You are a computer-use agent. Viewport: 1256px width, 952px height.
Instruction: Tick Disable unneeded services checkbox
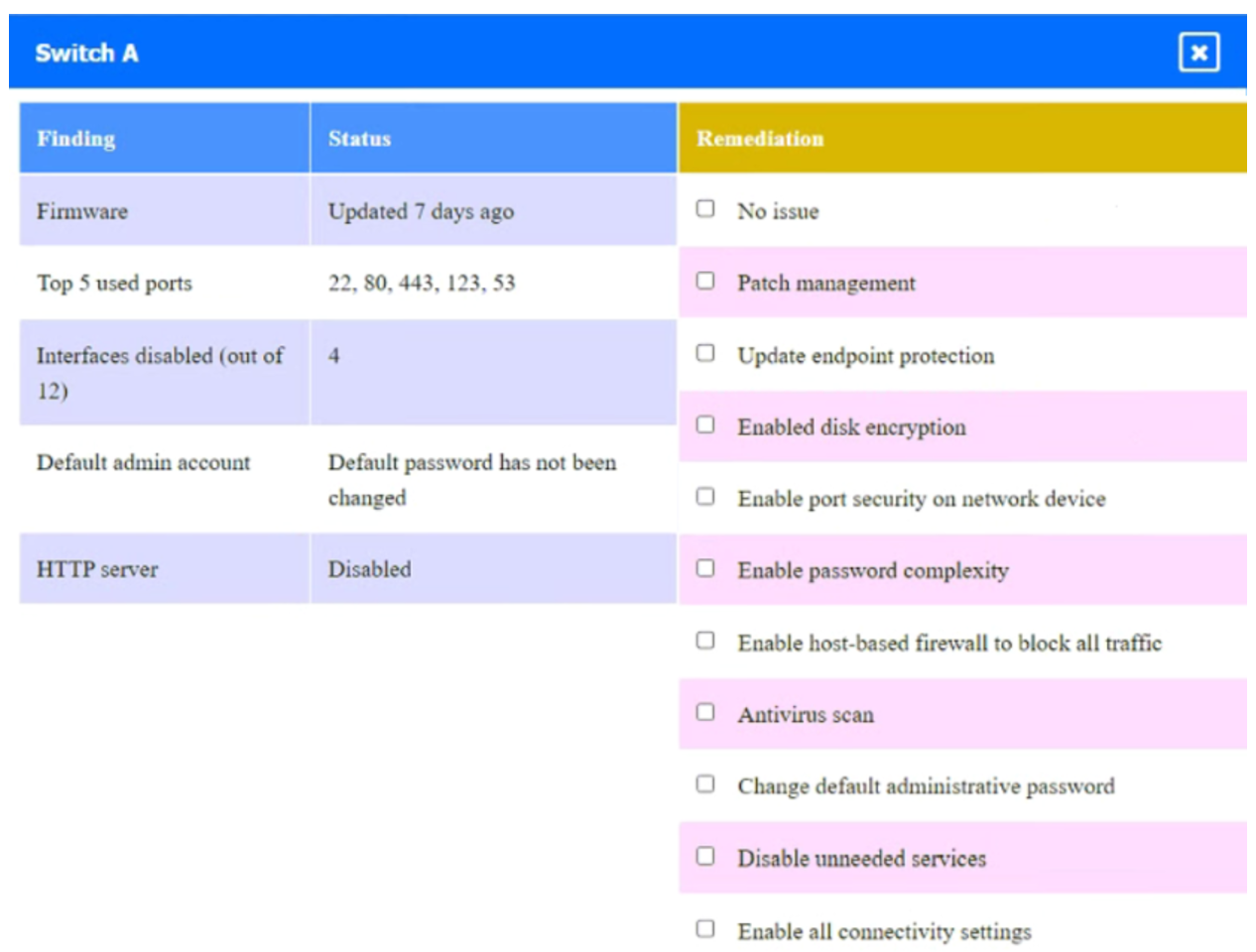coord(705,856)
